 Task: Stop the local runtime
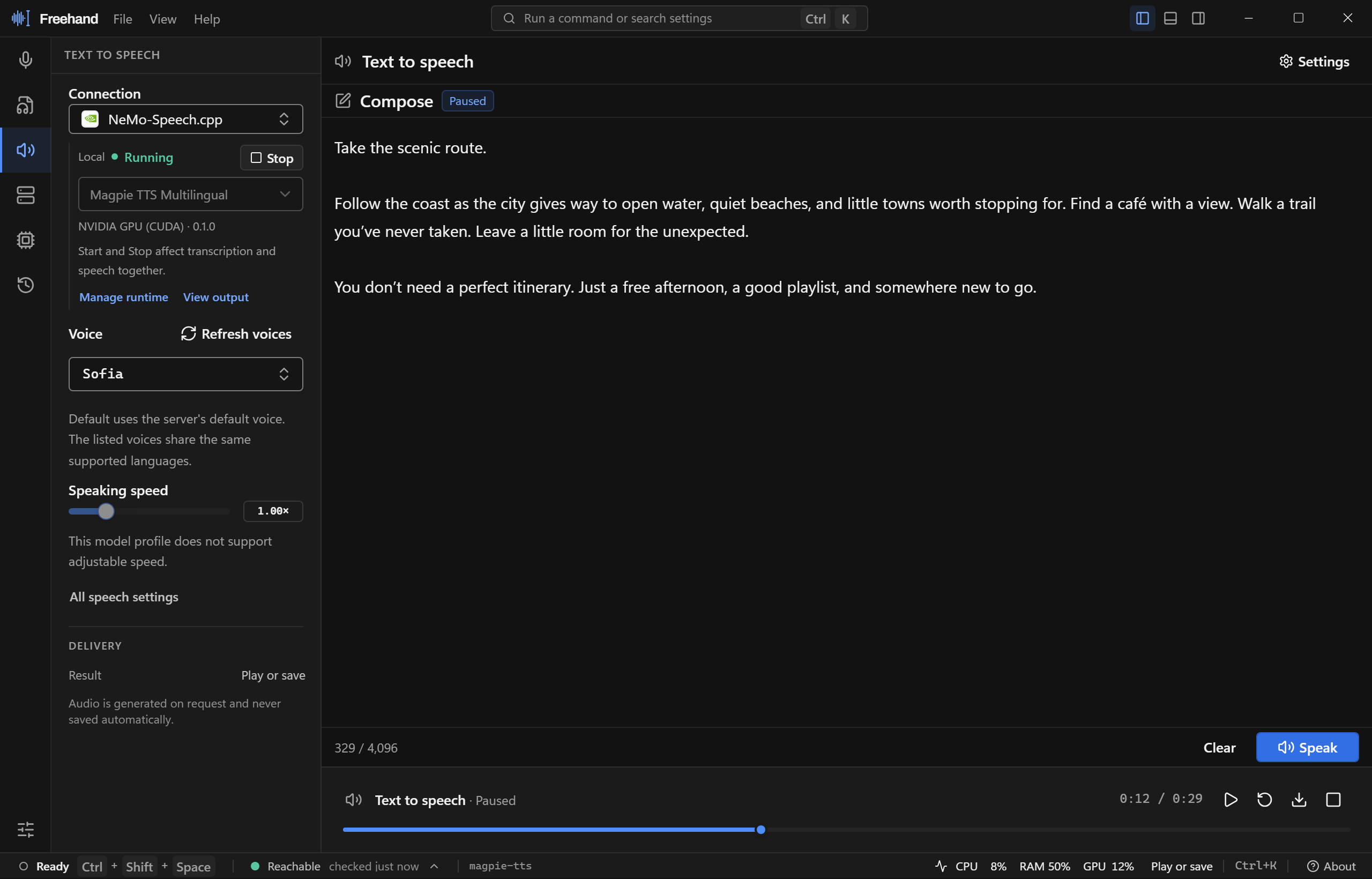pyautogui.click(x=272, y=158)
